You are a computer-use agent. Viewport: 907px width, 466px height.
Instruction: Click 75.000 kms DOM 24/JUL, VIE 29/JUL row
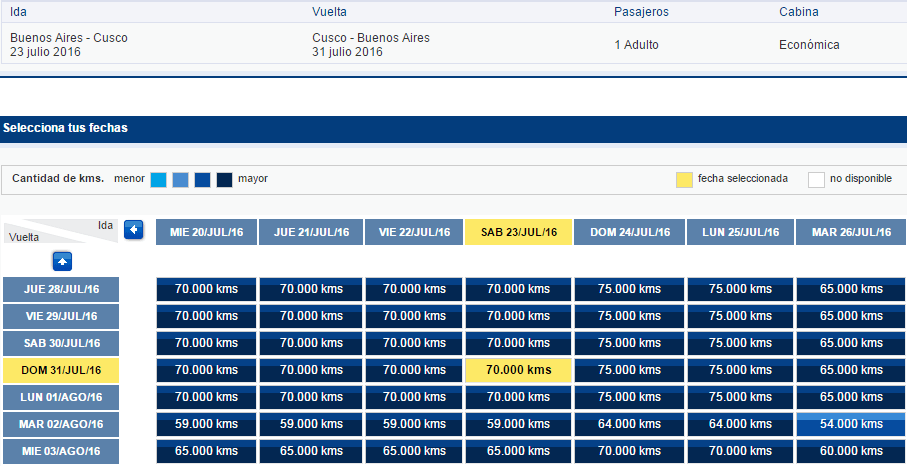click(629, 316)
